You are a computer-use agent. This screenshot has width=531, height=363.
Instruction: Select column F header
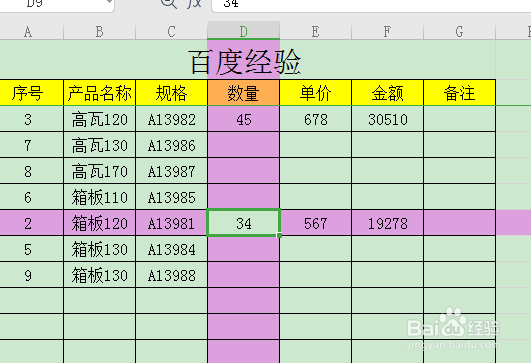tap(387, 31)
